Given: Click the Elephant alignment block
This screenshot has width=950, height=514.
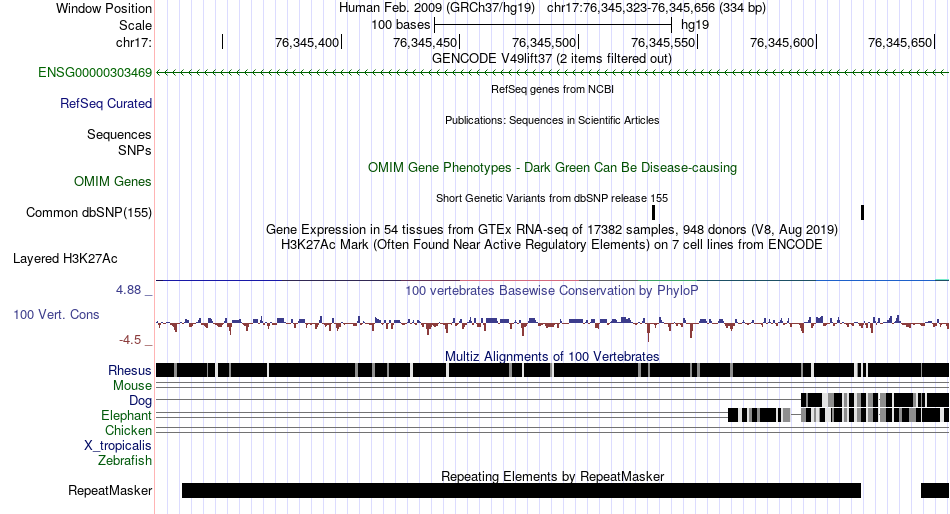Looking at the screenshot, I should pyautogui.click(x=839, y=415).
